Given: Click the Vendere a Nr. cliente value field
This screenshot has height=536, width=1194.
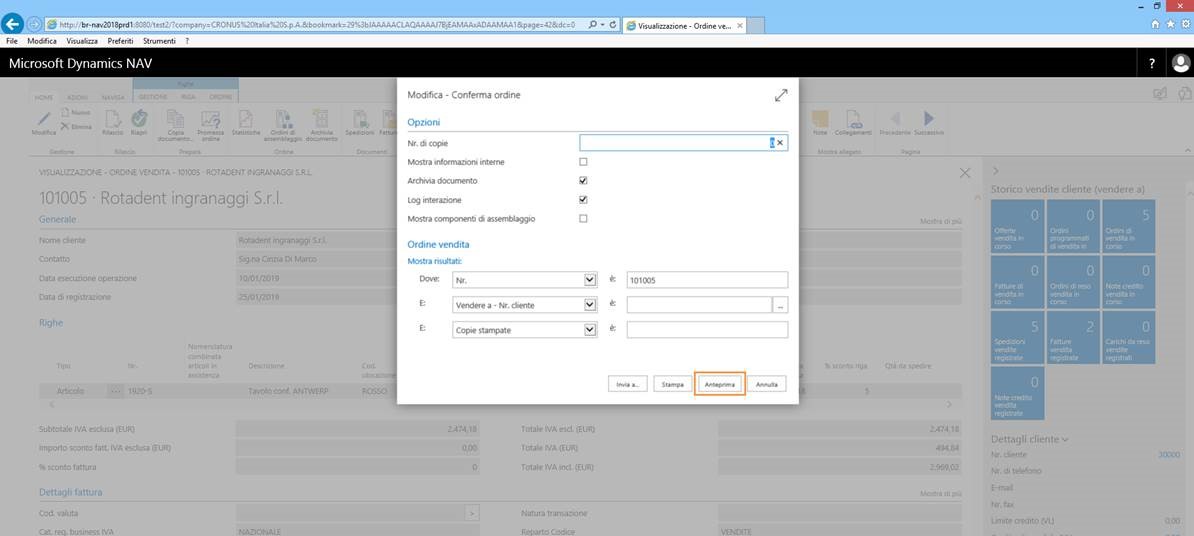Looking at the screenshot, I should pos(699,305).
